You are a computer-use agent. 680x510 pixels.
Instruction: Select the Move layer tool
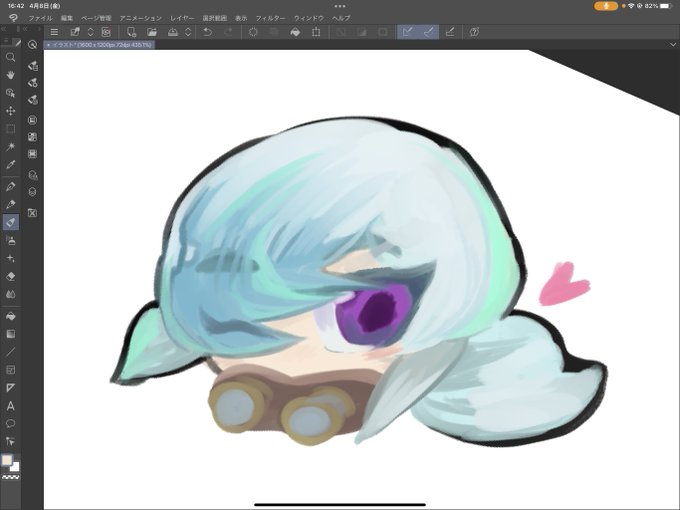[x=10, y=111]
